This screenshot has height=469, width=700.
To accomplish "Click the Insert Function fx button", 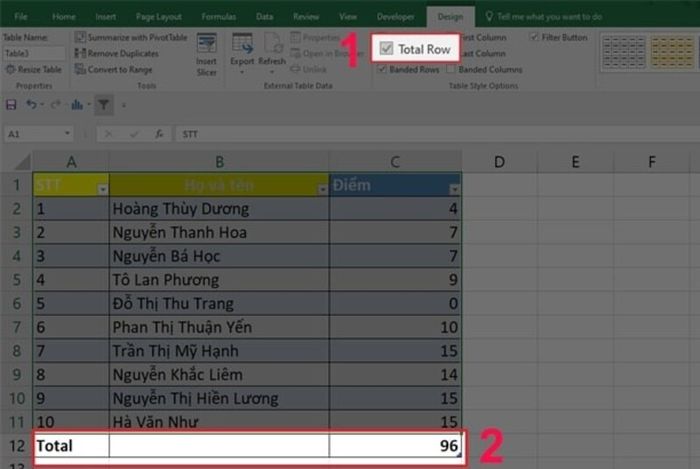I will (x=159, y=134).
